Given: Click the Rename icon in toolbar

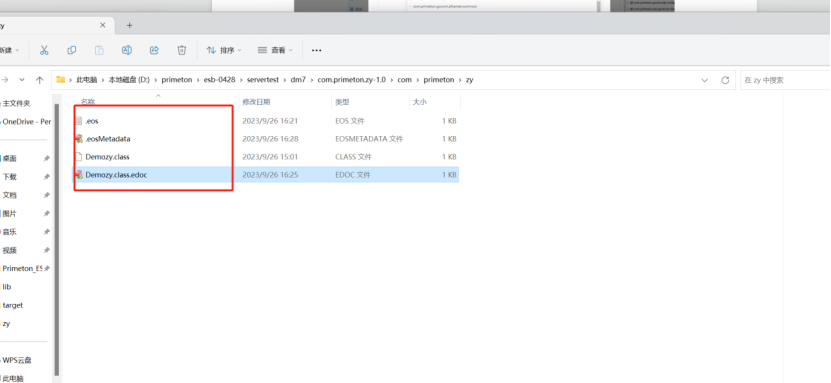Looking at the screenshot, I should click(x=127, y=50).
